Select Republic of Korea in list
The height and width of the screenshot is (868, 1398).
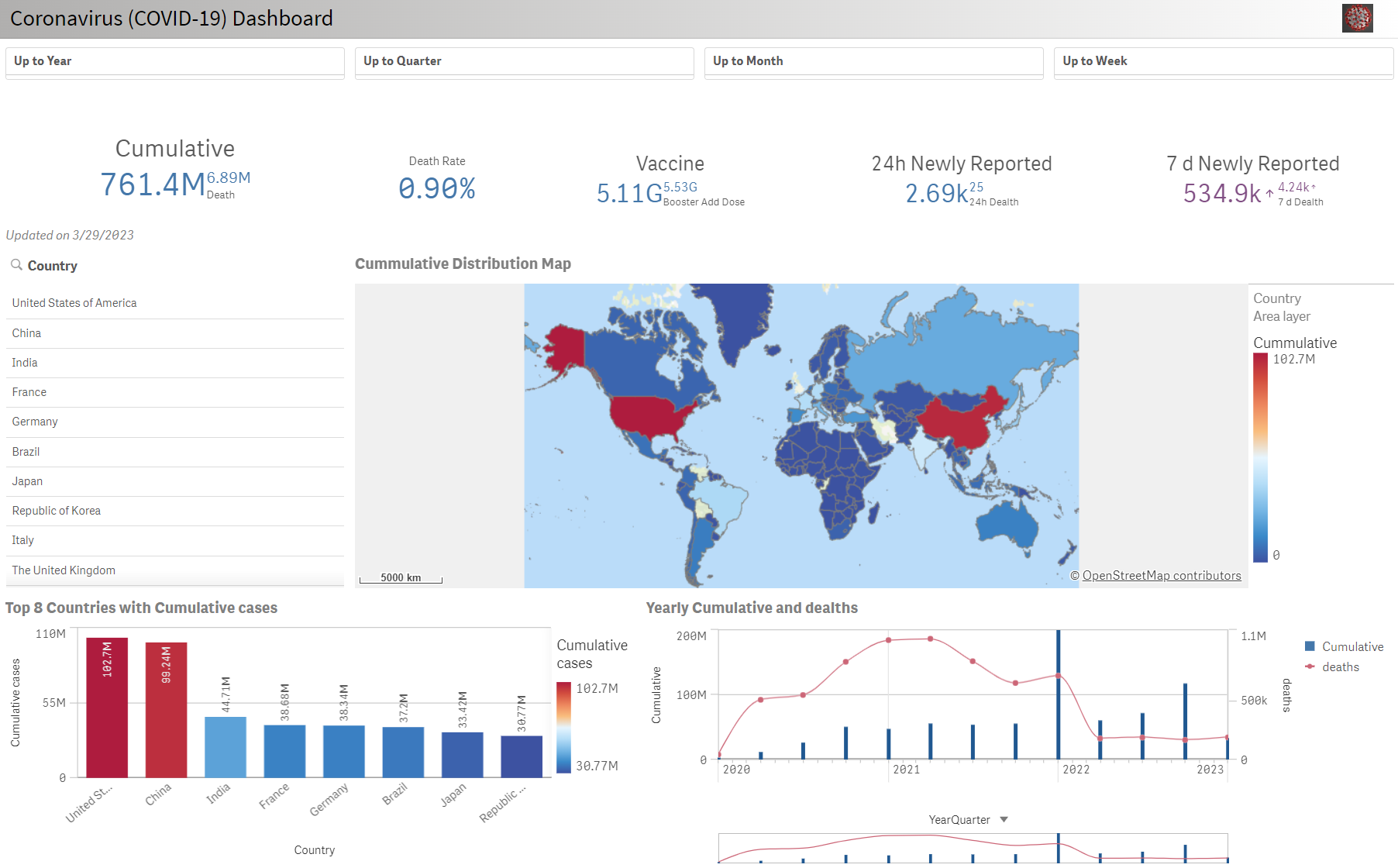pyautogui.click(x=175, y=511)
